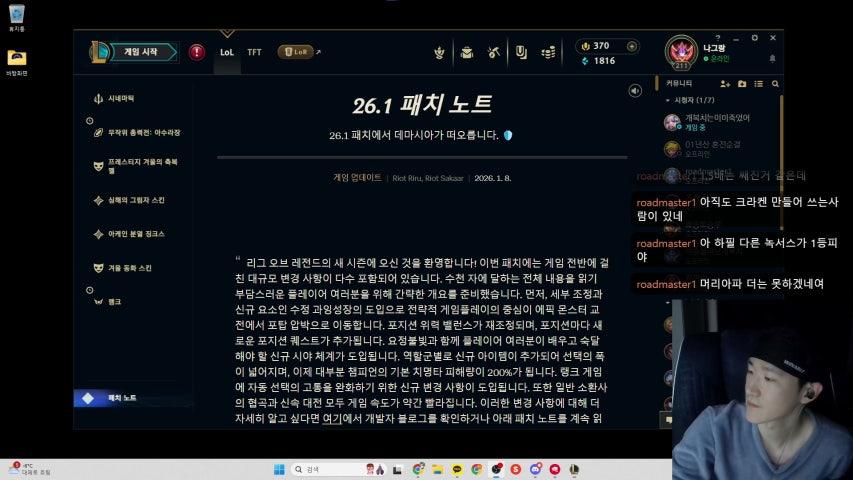Switch to the LoL tab
This screenshot has height=480, width=853.
pos(227,52)
